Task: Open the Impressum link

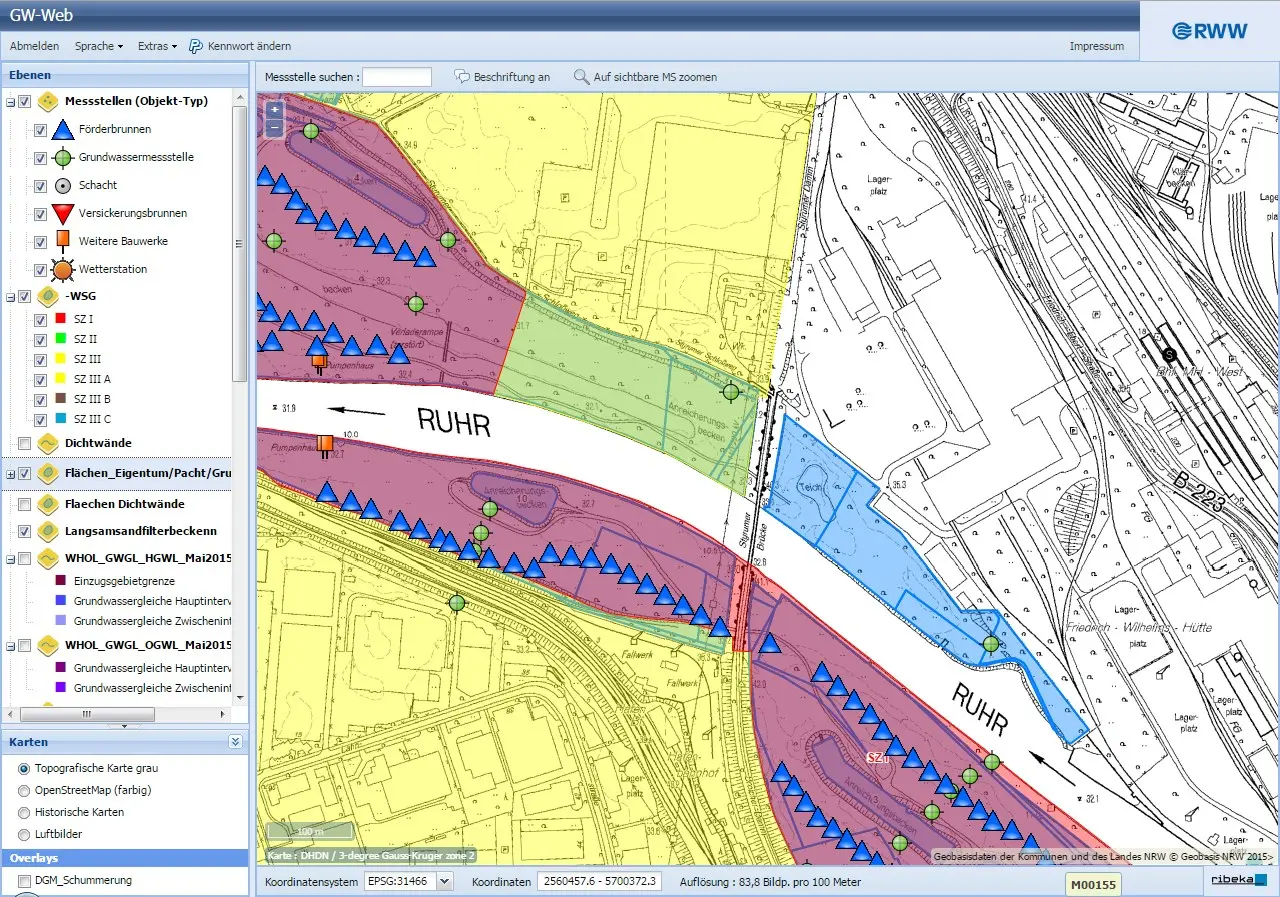Action: coord(1096,46)
